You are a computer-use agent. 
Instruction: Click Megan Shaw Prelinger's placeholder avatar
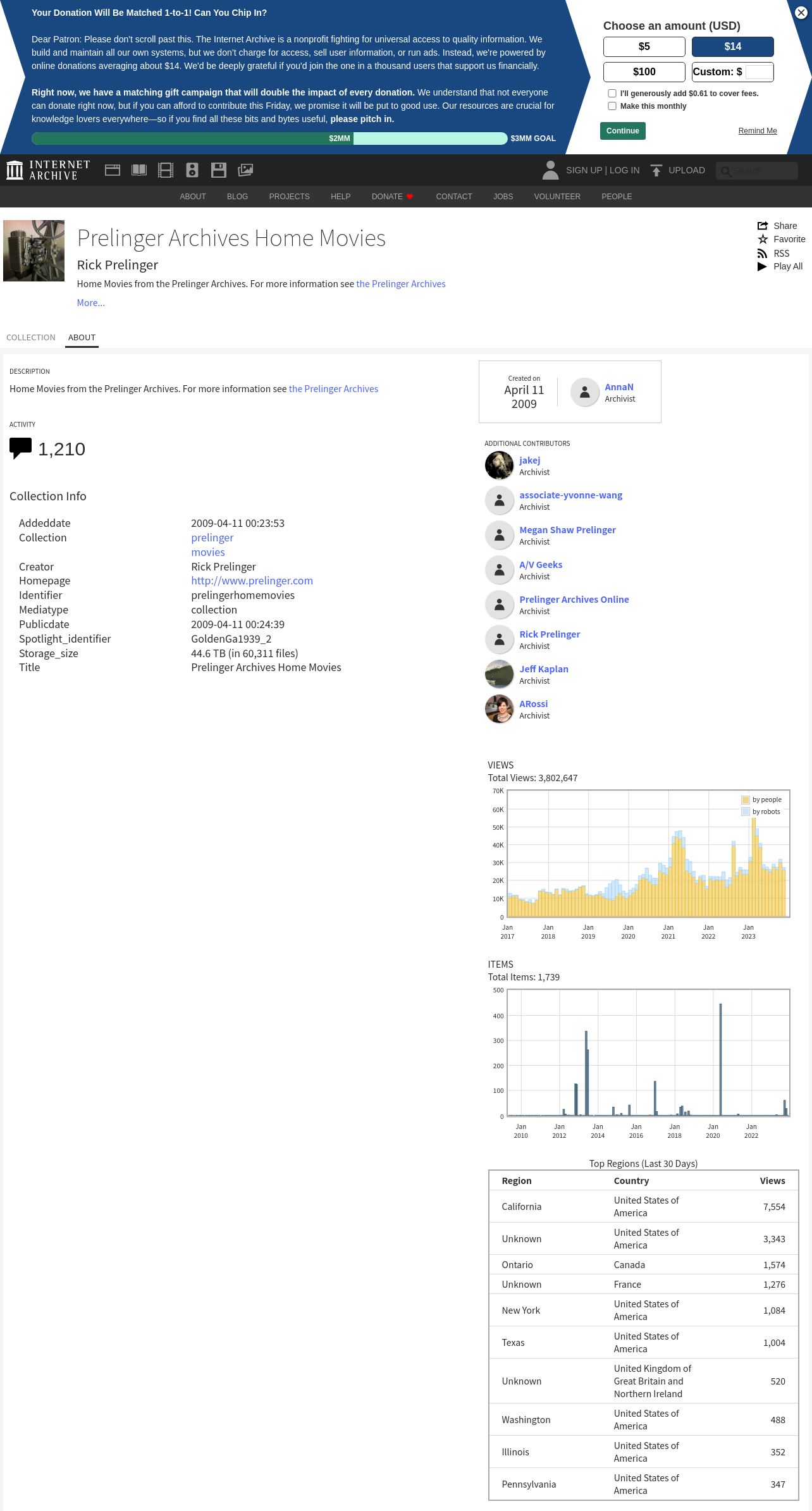tap(499, 535)
